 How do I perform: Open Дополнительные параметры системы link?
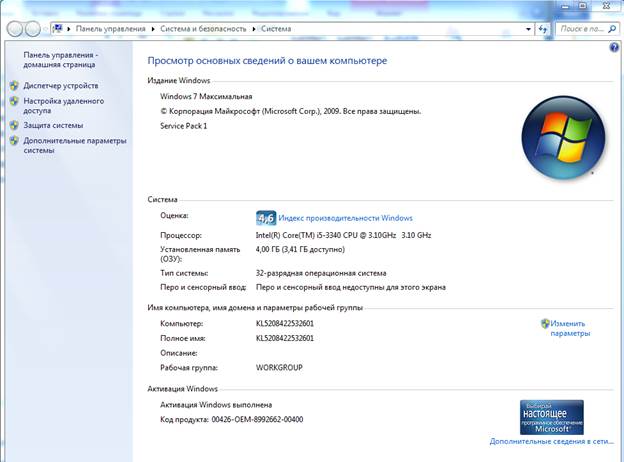[75, 145]
